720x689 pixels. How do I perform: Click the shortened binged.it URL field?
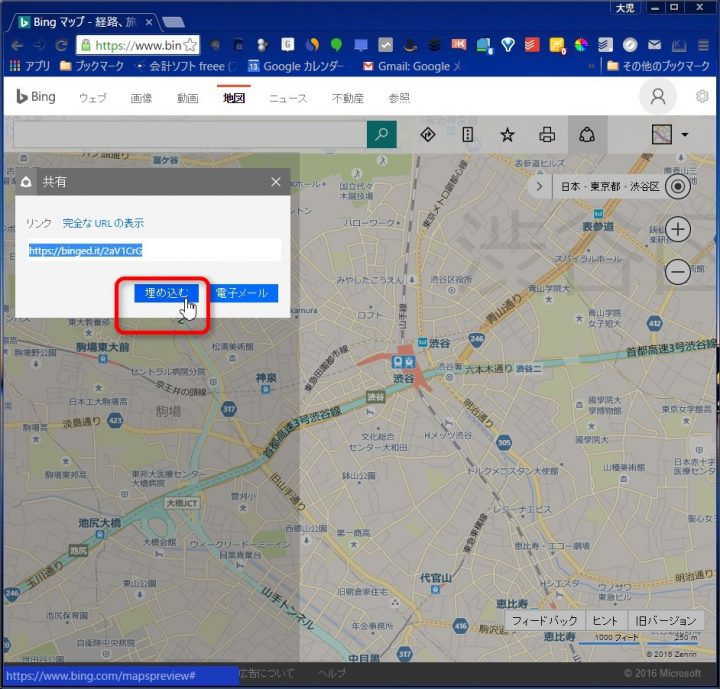pyautogui.click(x=154, y=250)
